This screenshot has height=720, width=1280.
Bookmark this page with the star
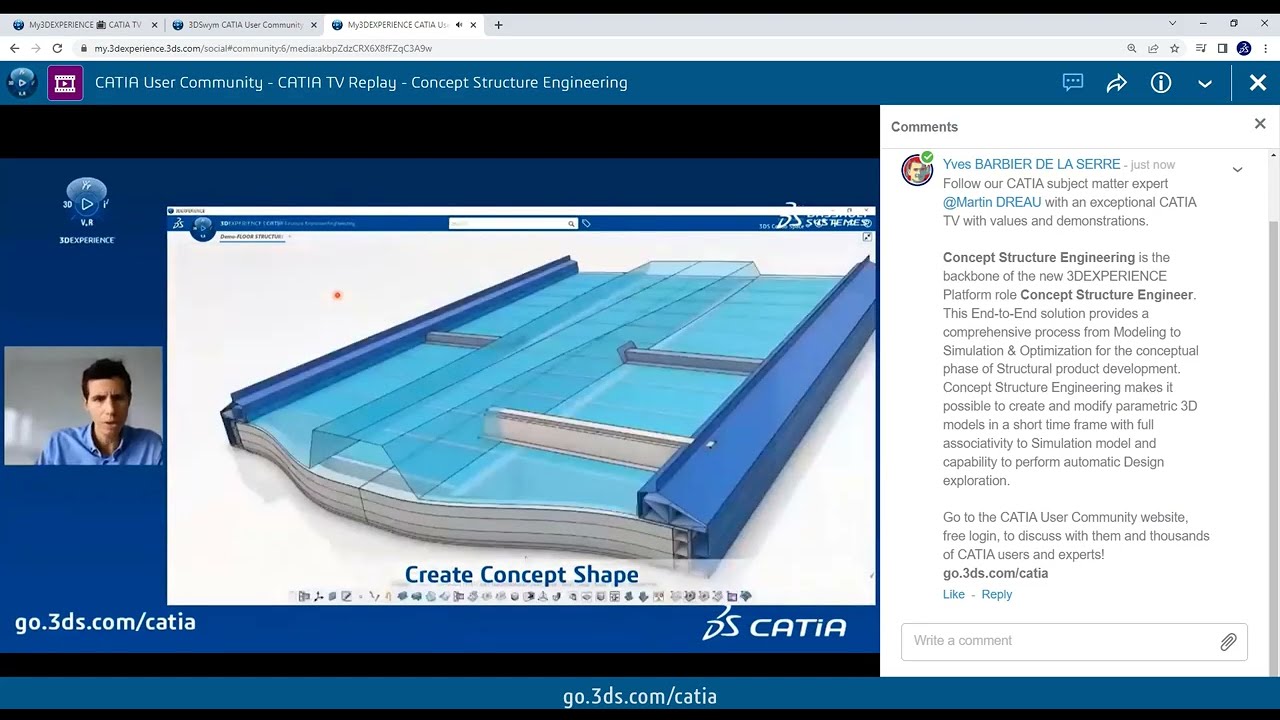click(1175, 48)
